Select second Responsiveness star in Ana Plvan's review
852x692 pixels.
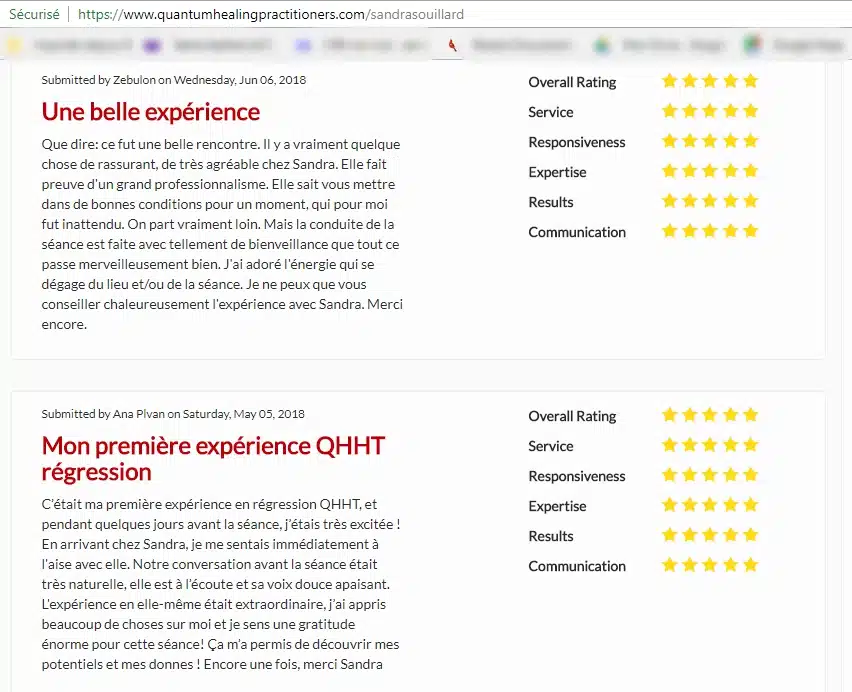690,475
